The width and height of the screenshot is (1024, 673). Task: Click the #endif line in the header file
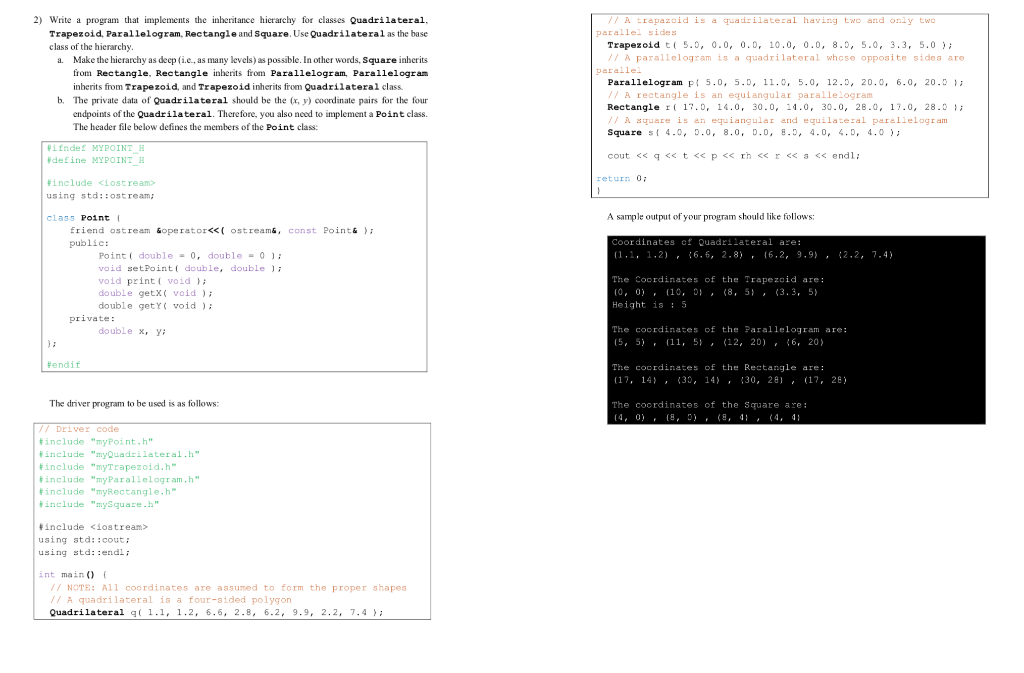point(67,364)
